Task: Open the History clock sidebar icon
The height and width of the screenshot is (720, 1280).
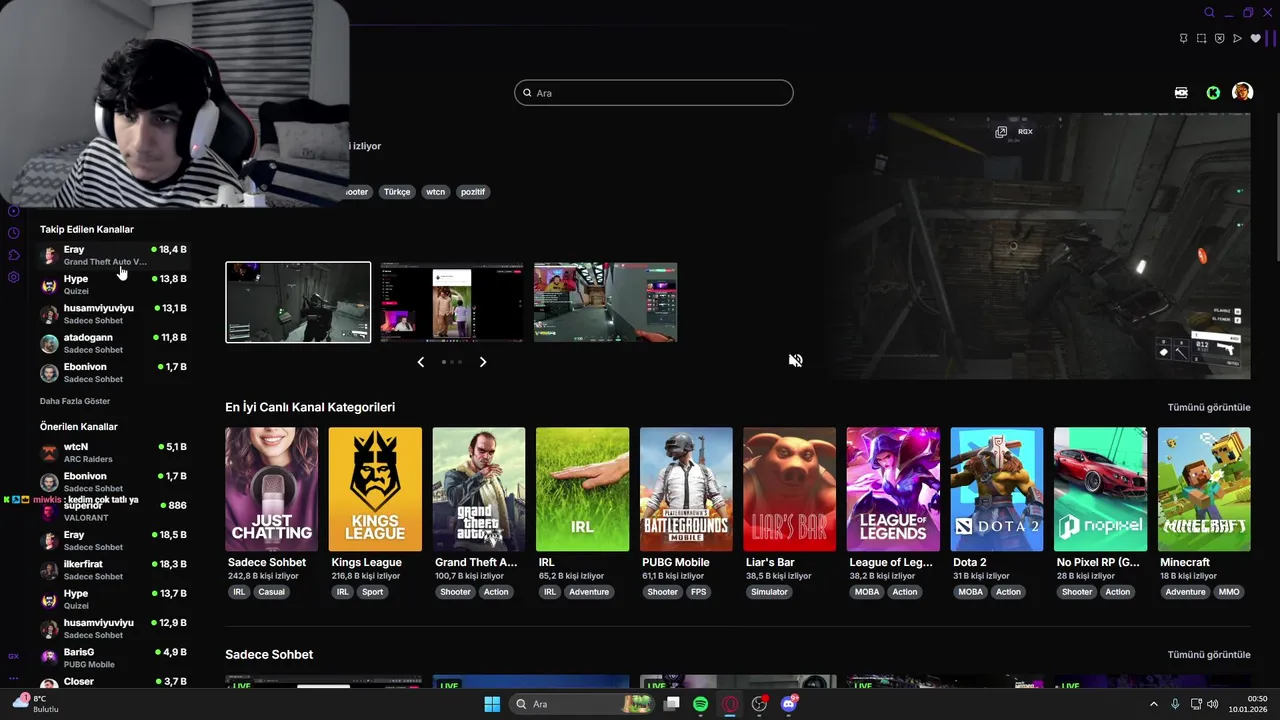Action: (14, 233)
